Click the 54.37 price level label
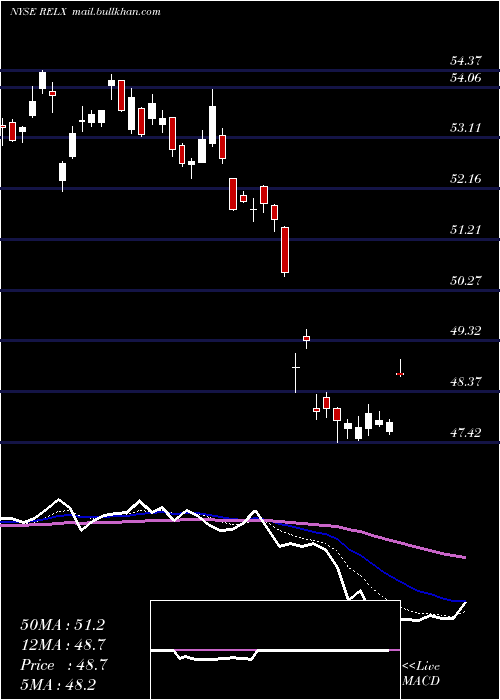 pos(466,60)
